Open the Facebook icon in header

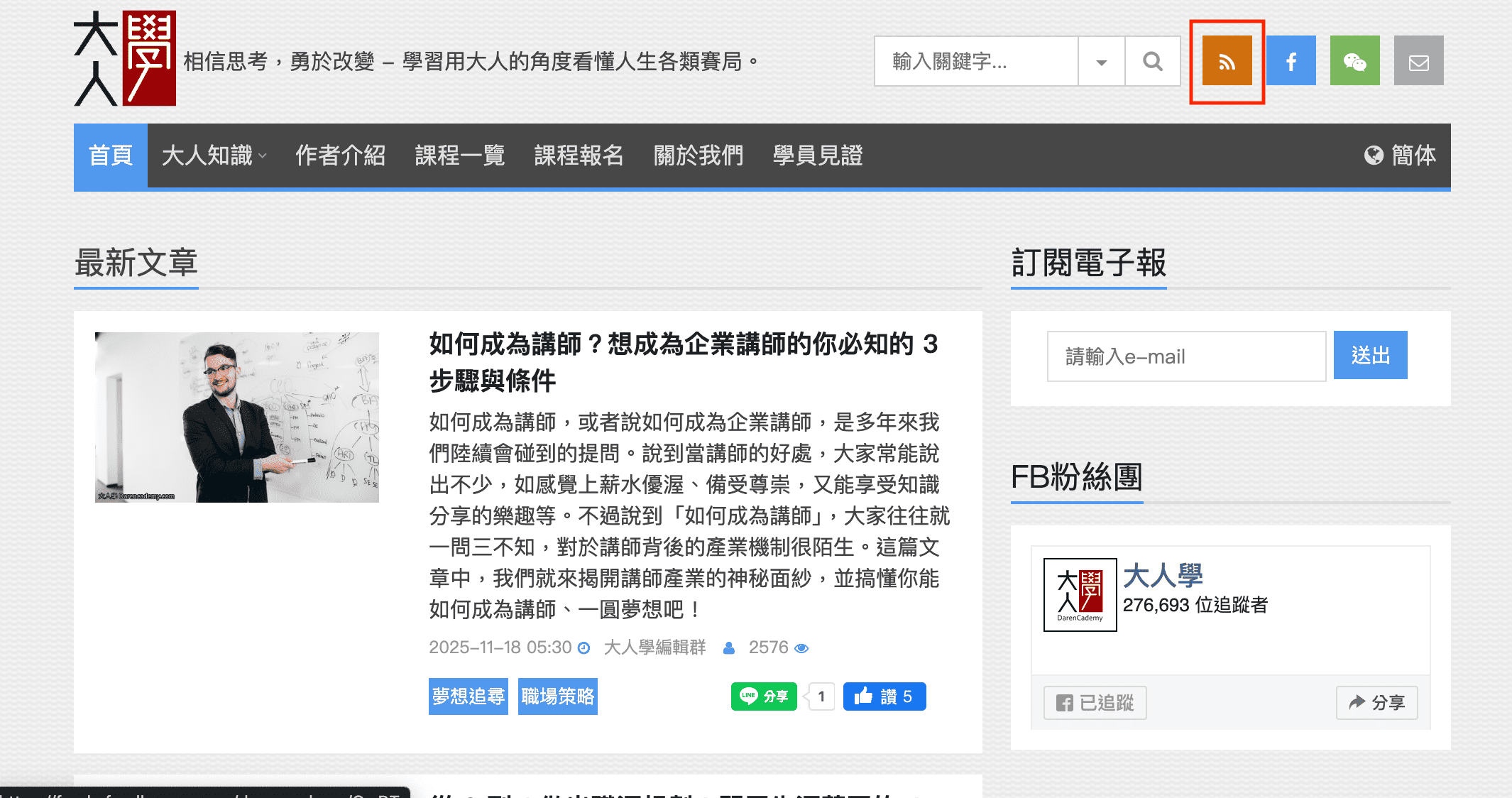click(1291, 61)
